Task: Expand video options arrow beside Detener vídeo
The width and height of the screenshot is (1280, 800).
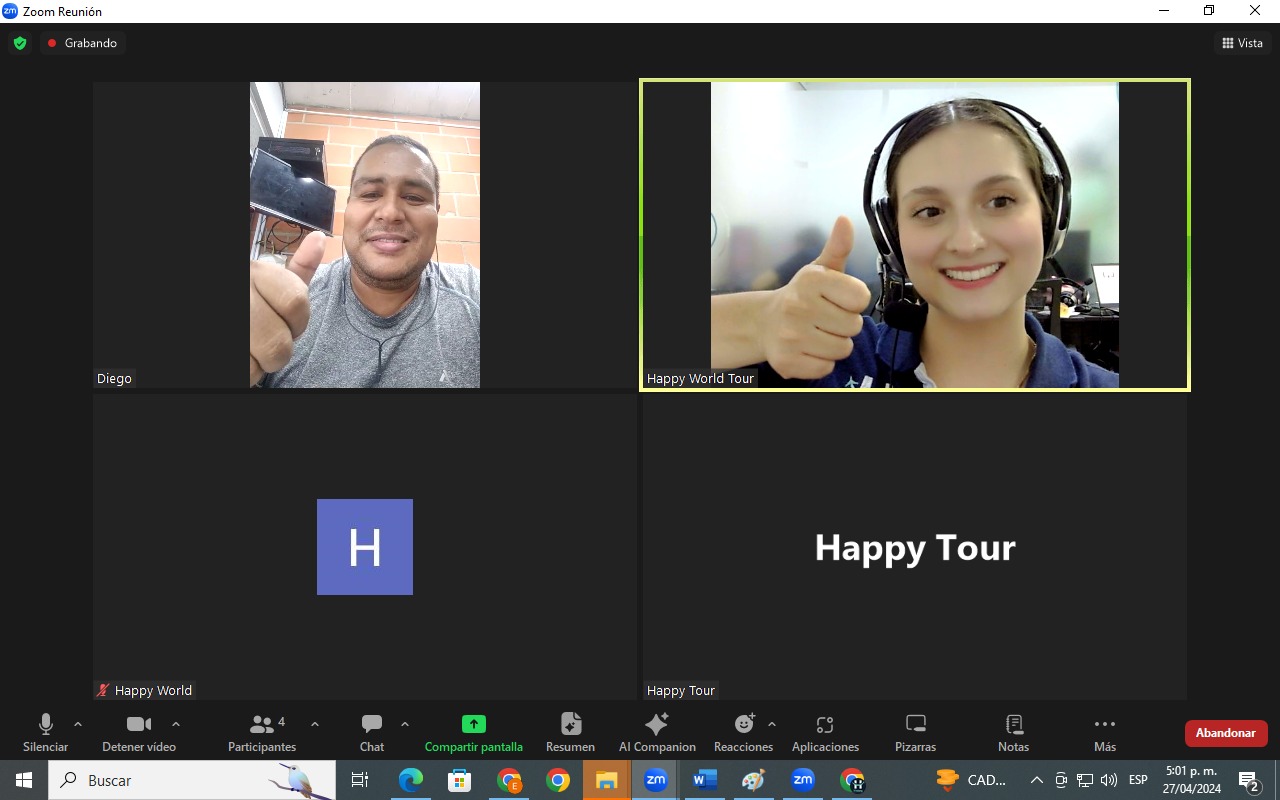Action: [176, 724]
